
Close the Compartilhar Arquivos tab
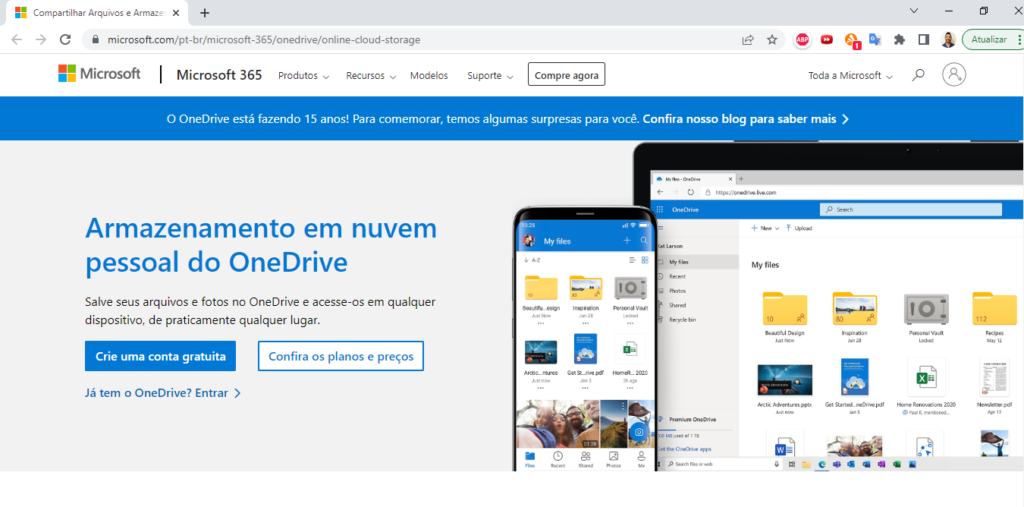(175, 12)
